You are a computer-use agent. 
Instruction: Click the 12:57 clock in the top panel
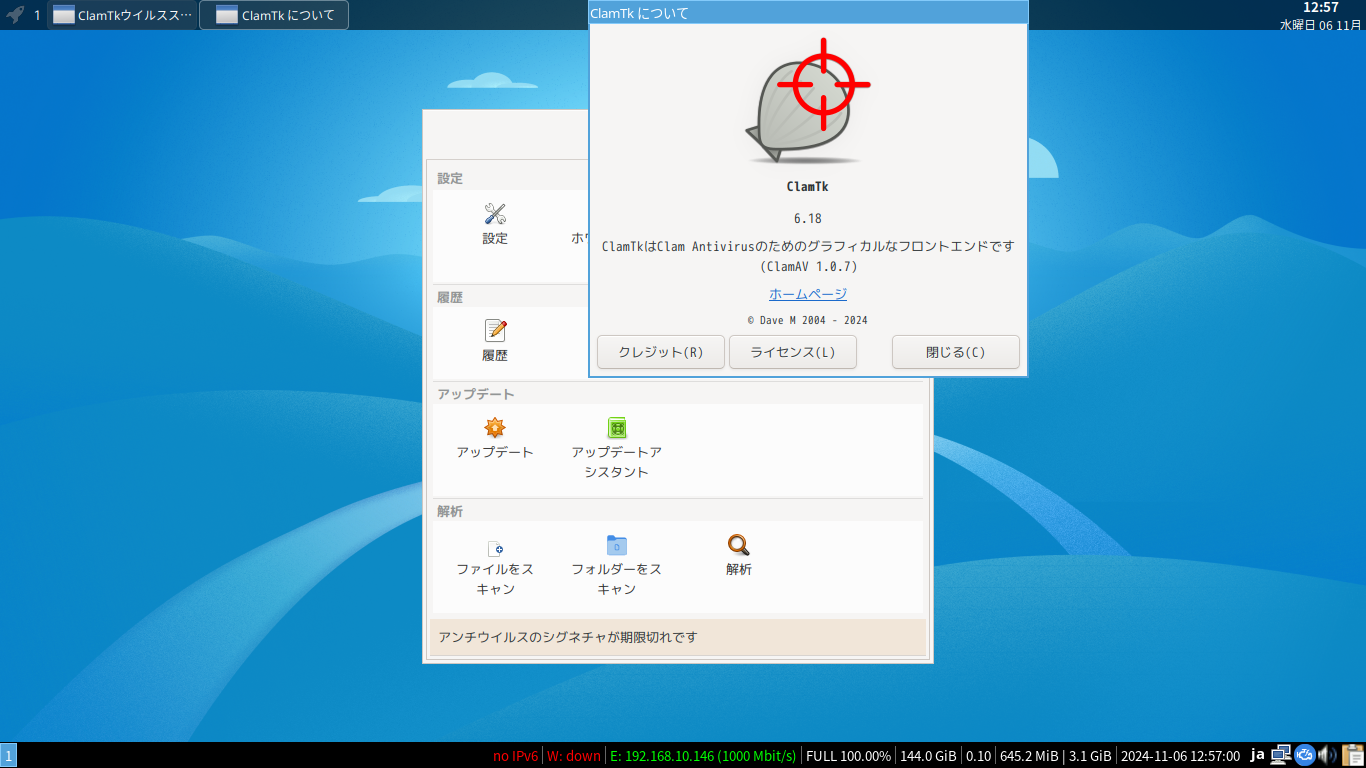point(1321,8)
